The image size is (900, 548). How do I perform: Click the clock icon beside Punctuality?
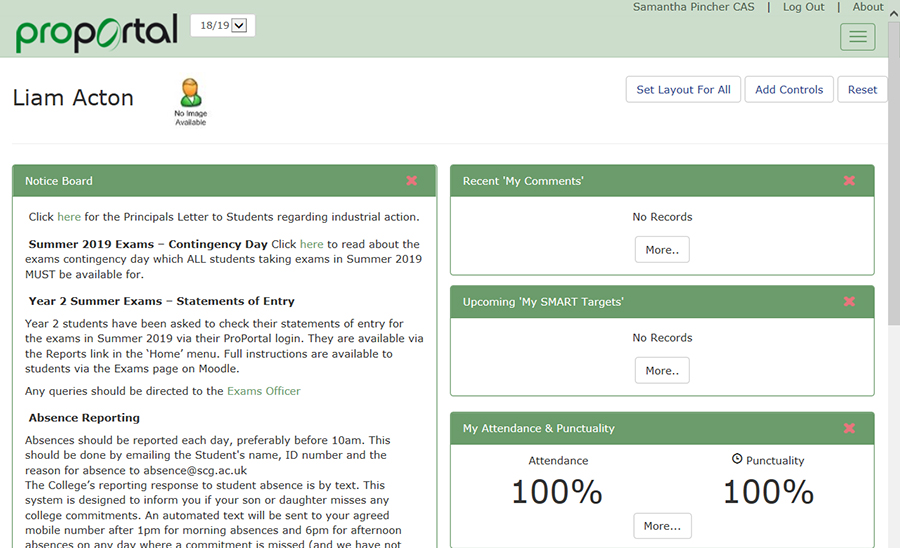coord(737,459)
